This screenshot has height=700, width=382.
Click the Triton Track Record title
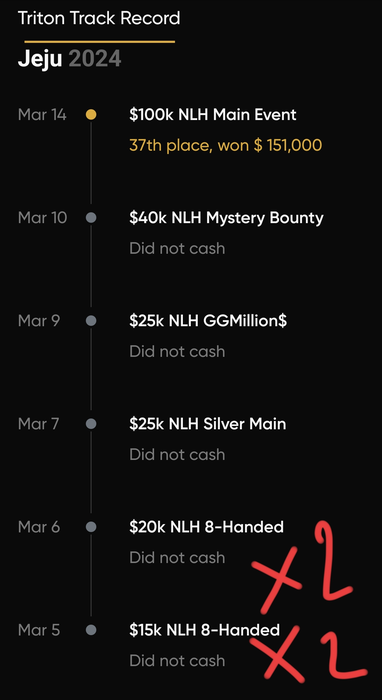(x=99, y=18)
